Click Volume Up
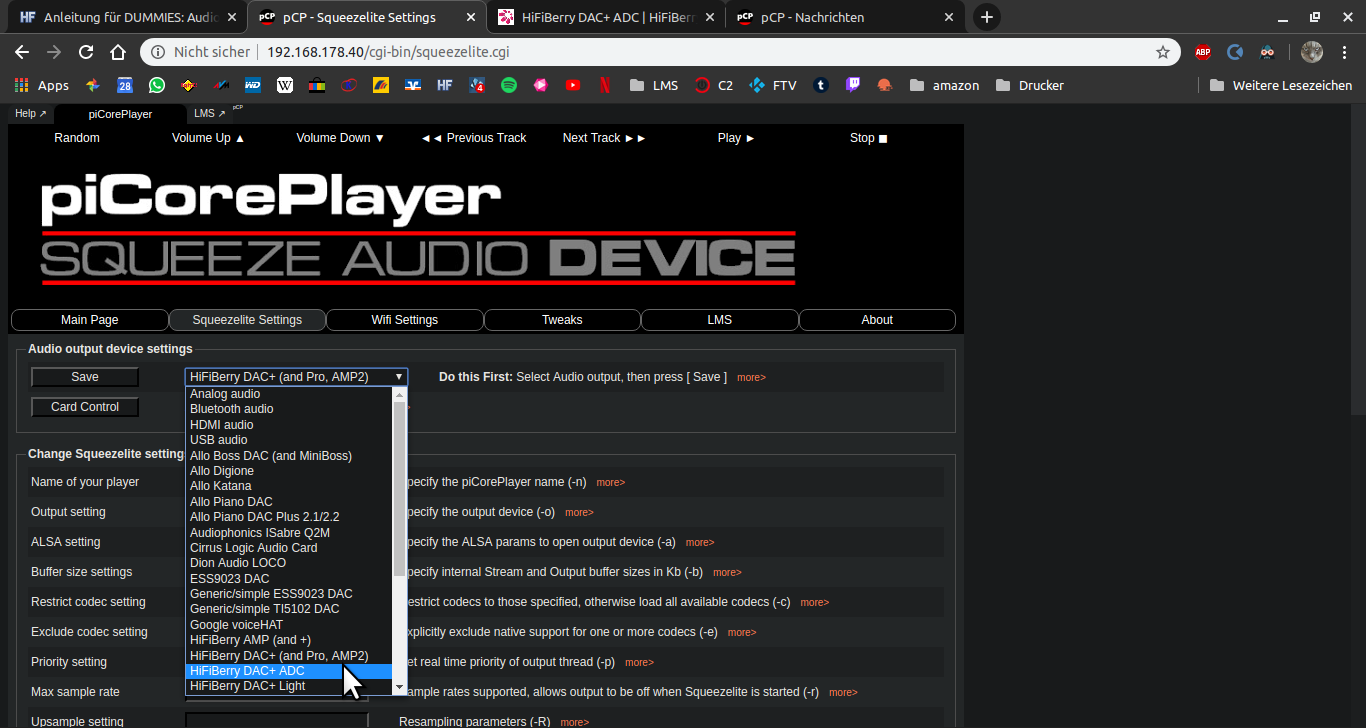 tap(208, 138)
